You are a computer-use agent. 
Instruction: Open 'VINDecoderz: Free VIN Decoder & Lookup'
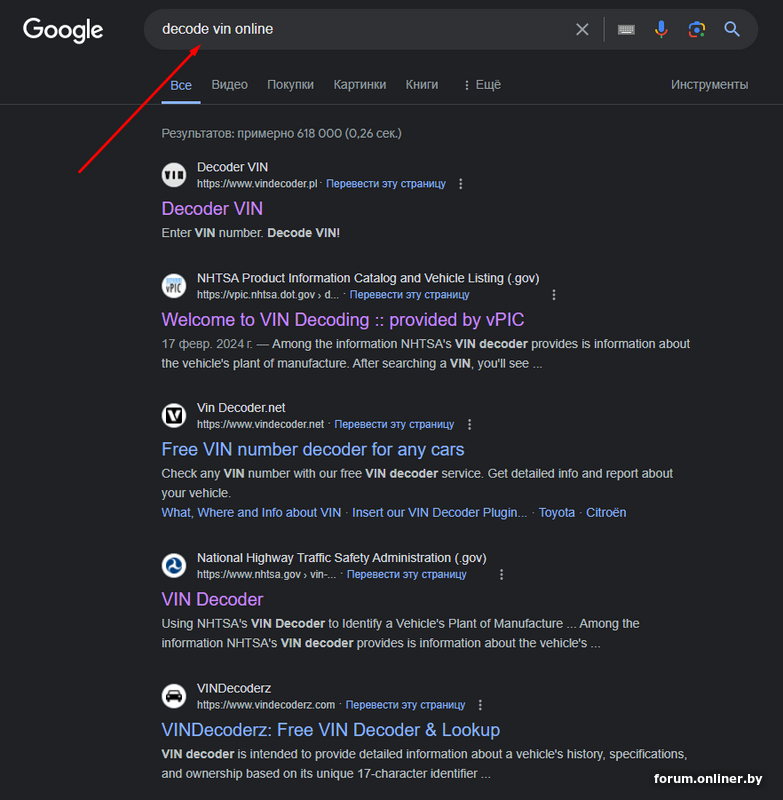(331, 730)
